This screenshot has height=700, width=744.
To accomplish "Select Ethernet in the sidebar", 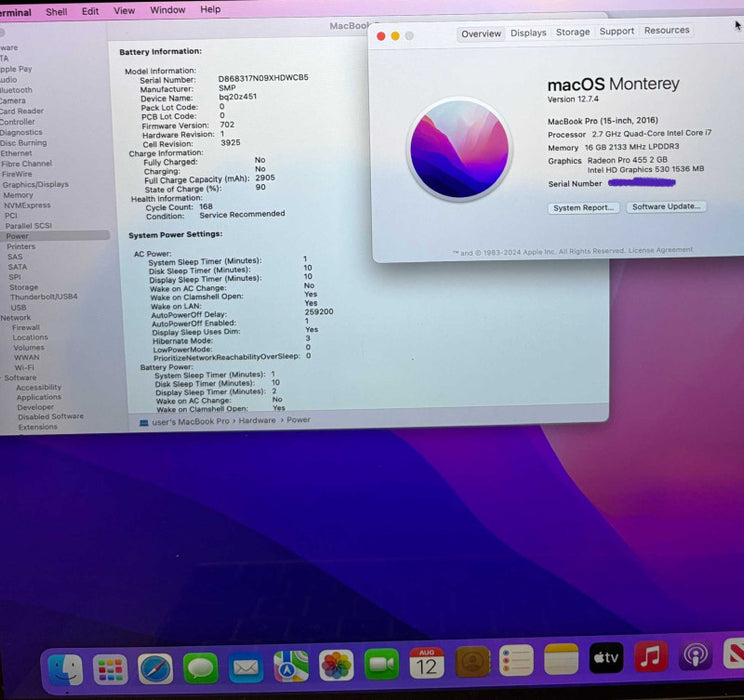I will click(x=16, y=153).
